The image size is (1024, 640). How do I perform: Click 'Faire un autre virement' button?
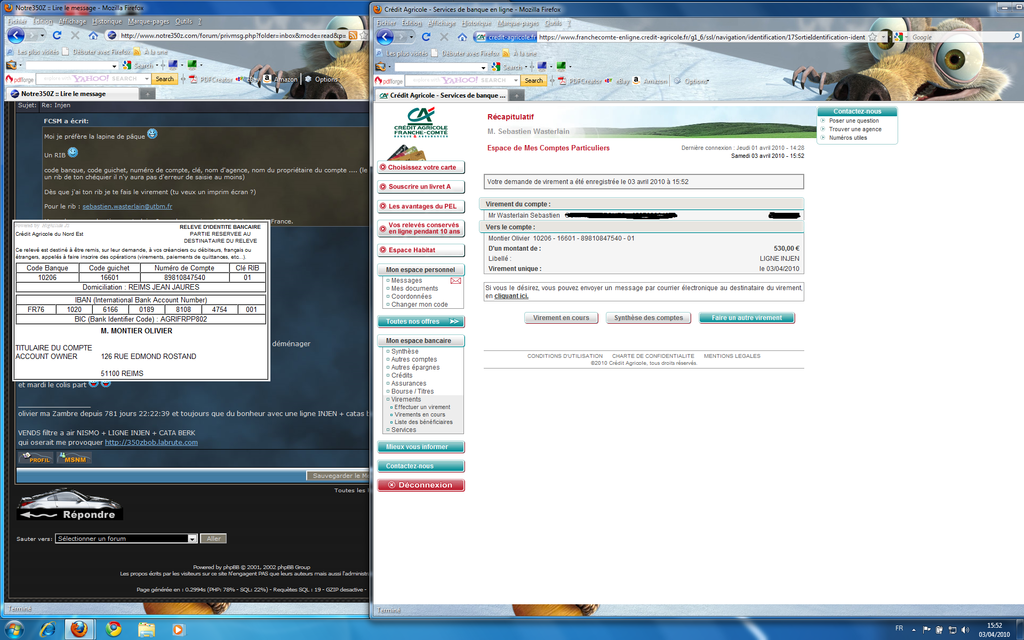click(x=746, y=318)
